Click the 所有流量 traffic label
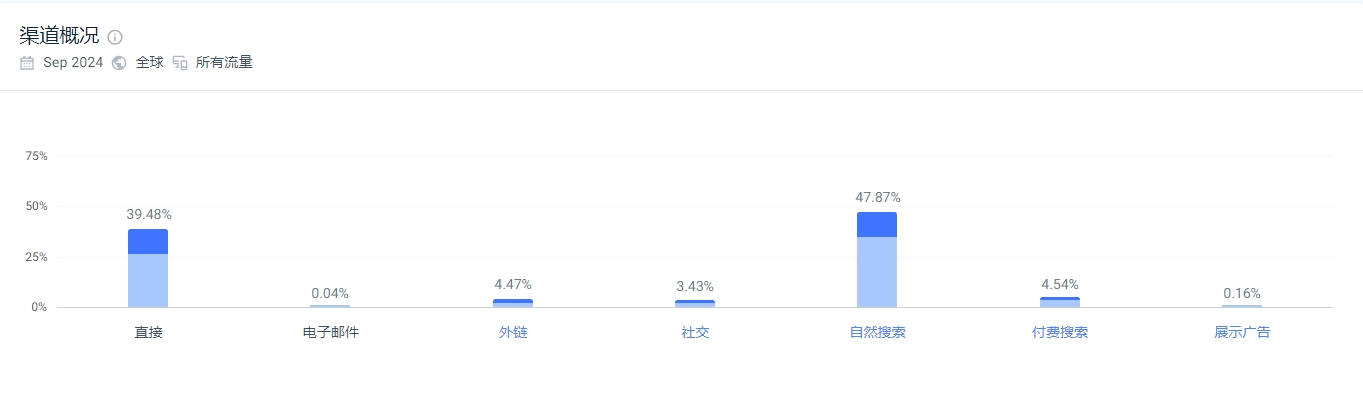The height and width of the screenshot is (393, 1363). point(224,62)
